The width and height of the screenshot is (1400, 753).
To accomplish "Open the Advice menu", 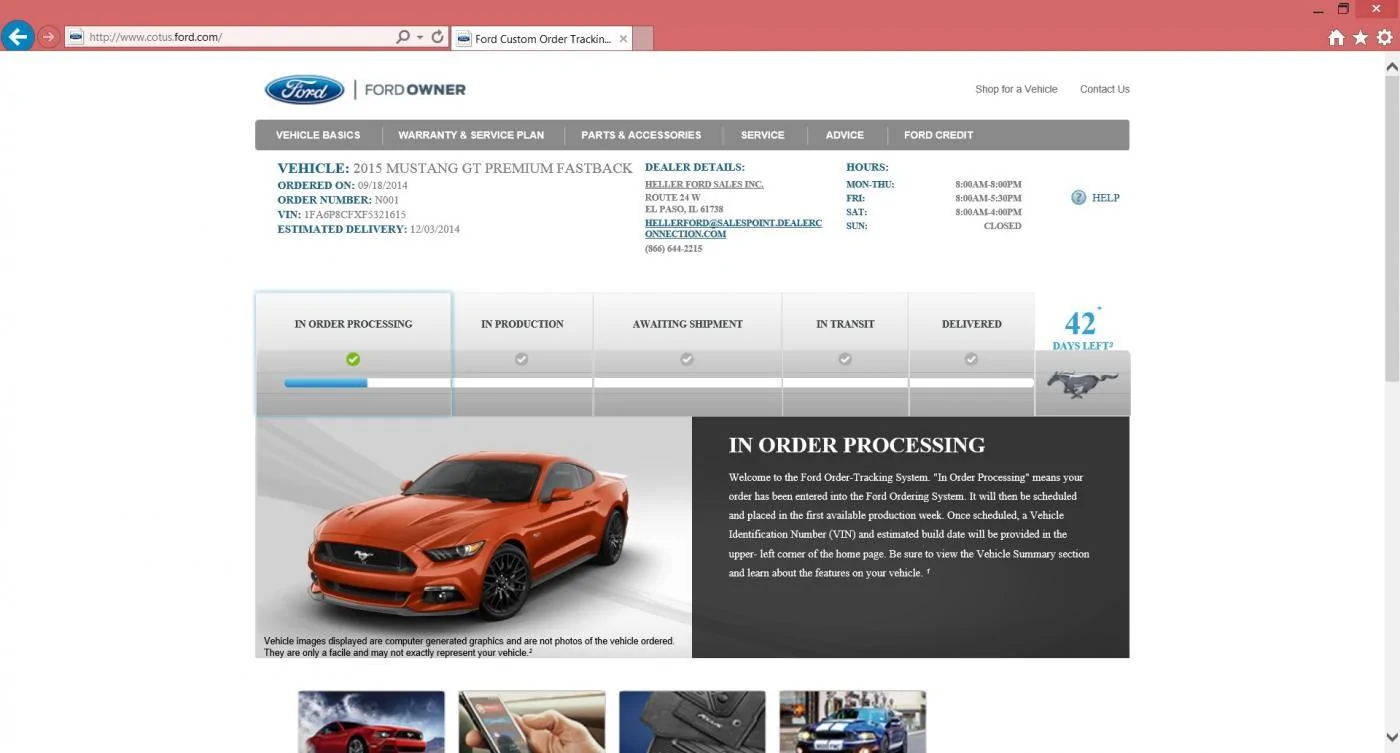I will coord(844,135).
